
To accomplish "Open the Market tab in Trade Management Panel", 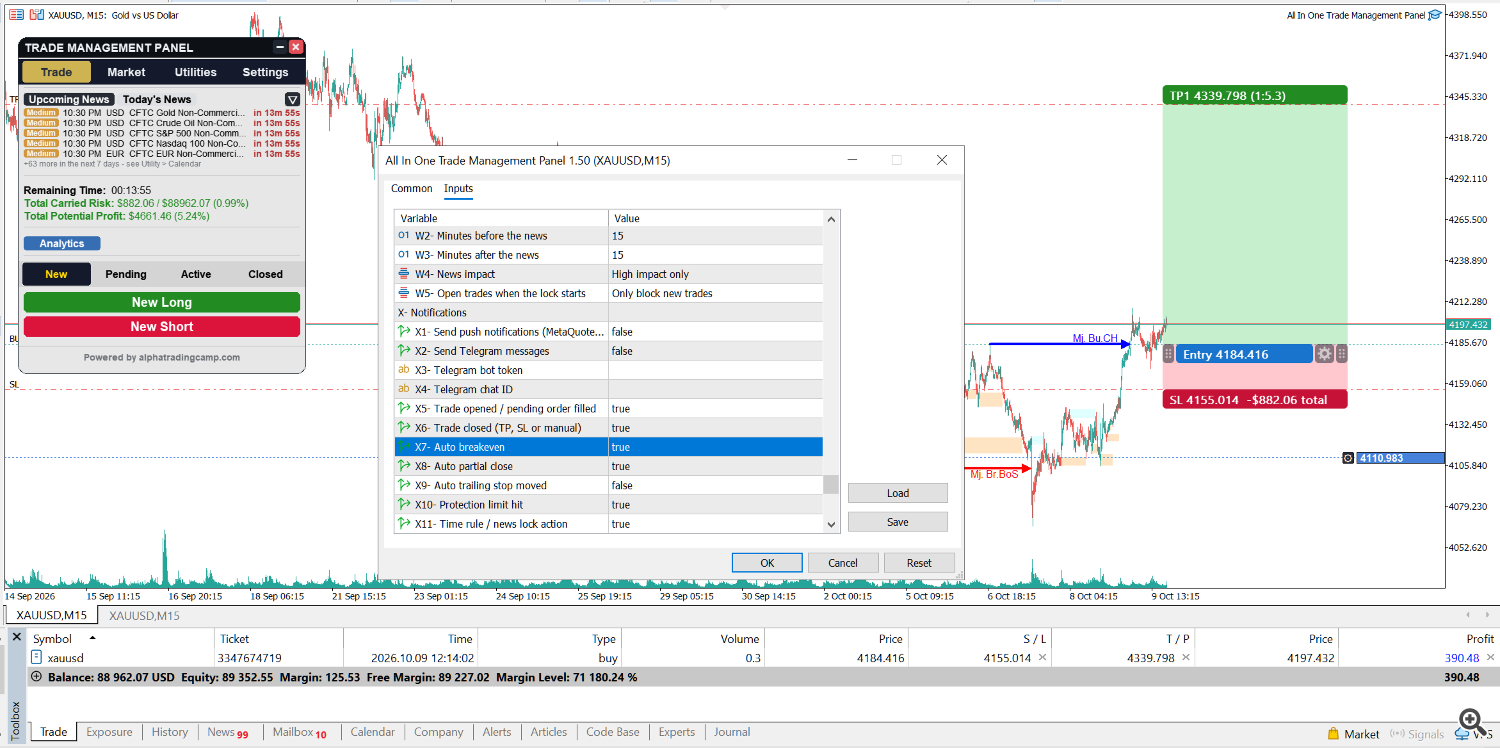I will pos(126,72).
